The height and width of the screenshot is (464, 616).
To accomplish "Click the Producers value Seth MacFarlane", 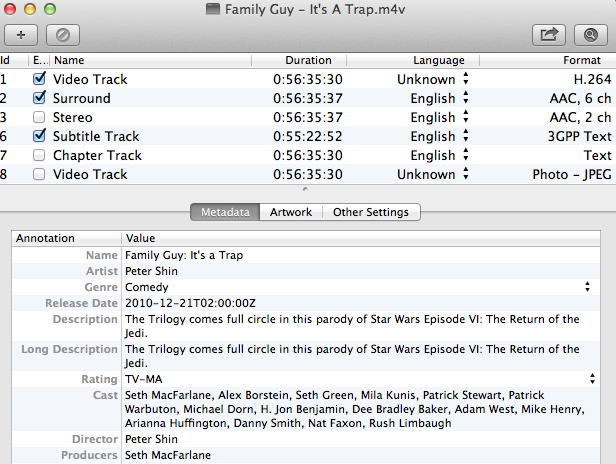I will point(168,455).
